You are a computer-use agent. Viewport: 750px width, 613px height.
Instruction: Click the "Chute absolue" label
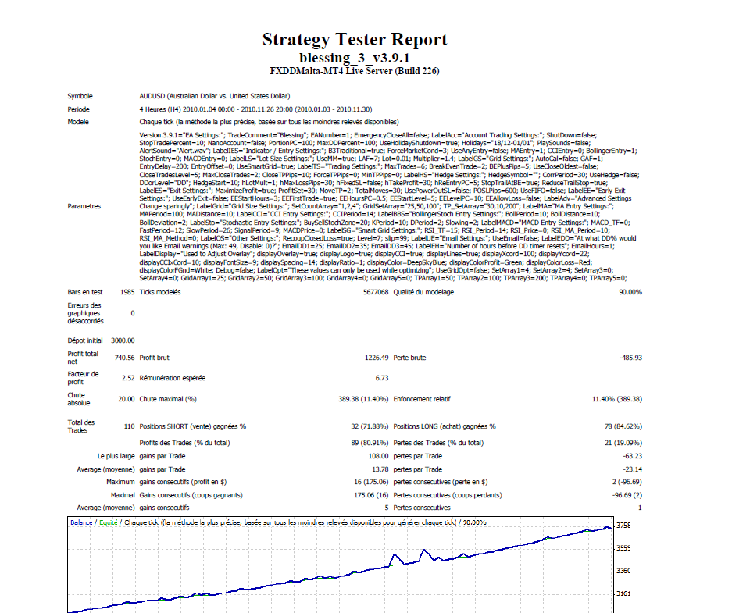coord(78,399)
